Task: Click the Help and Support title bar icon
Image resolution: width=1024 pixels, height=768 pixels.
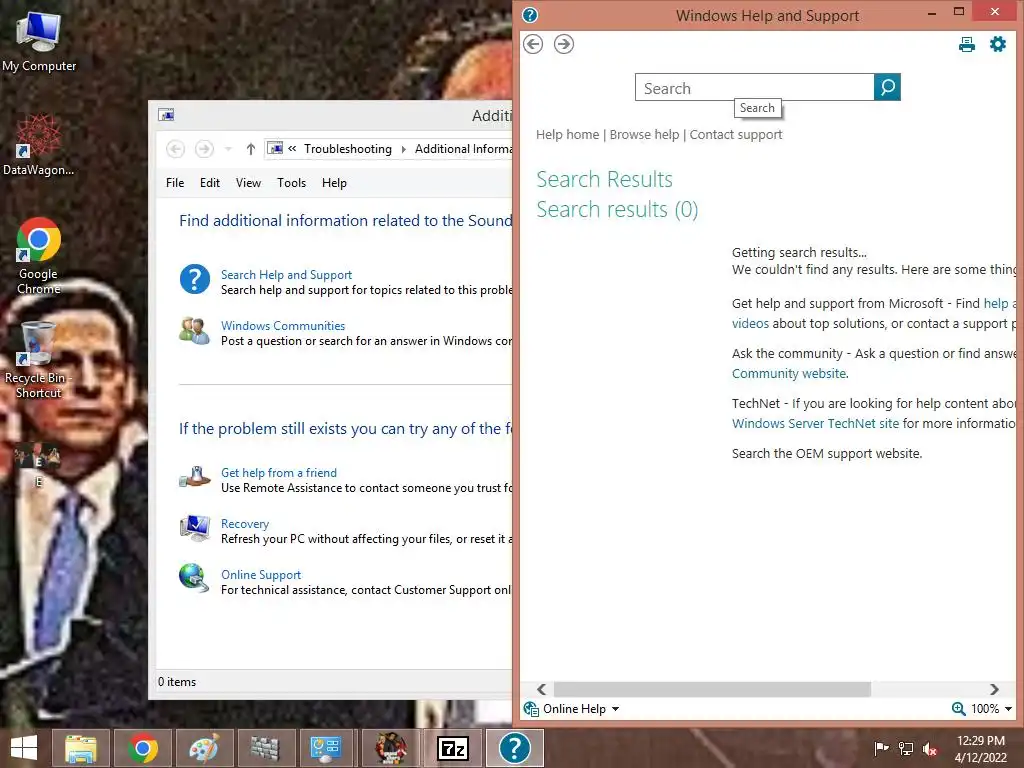Action: 530,14
